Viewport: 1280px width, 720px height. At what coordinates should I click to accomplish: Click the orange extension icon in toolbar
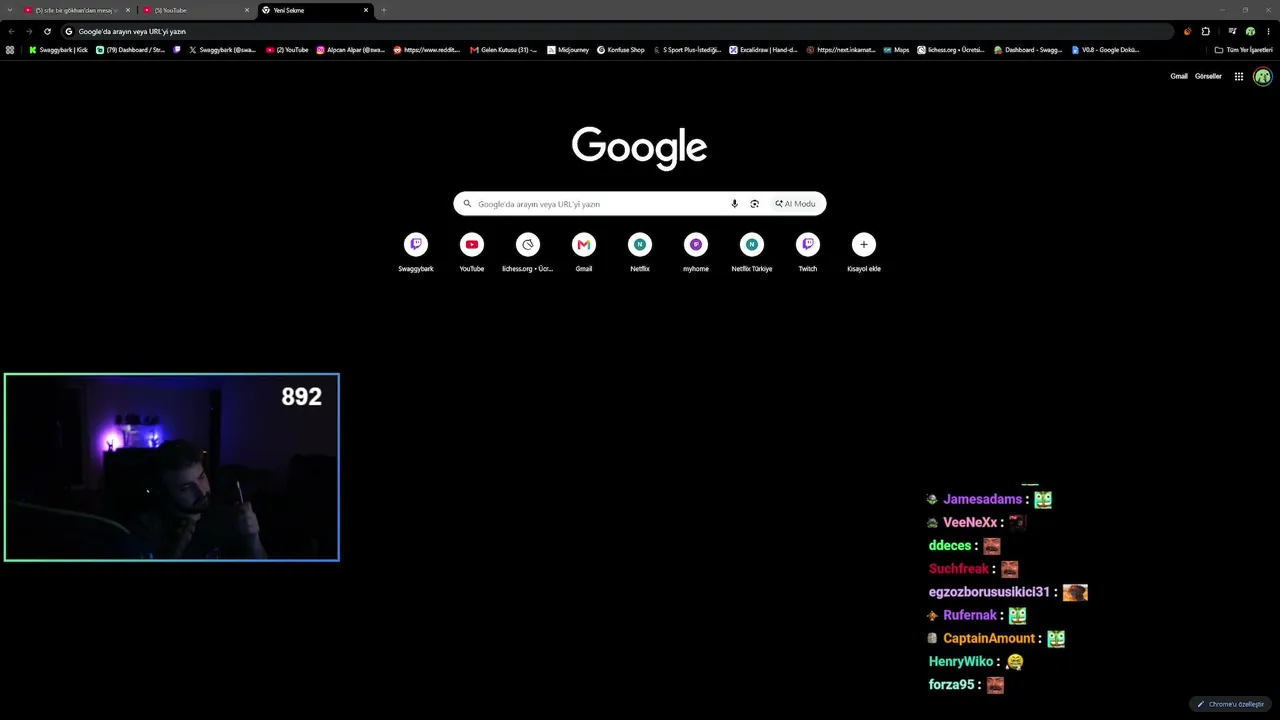1188,31
